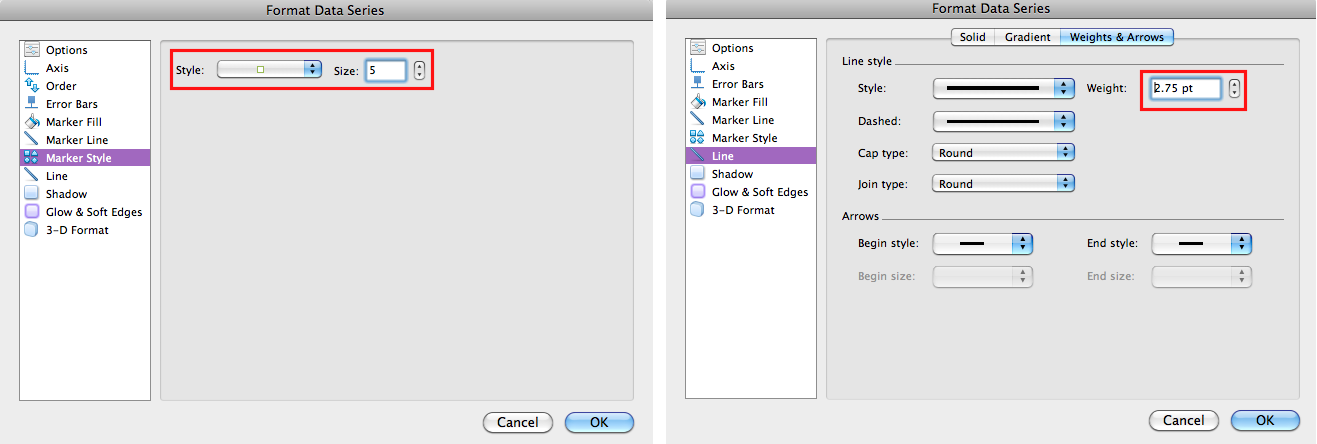Click OK in the Marker Style dialog
1317x444 pixels.
click(599, 422)
